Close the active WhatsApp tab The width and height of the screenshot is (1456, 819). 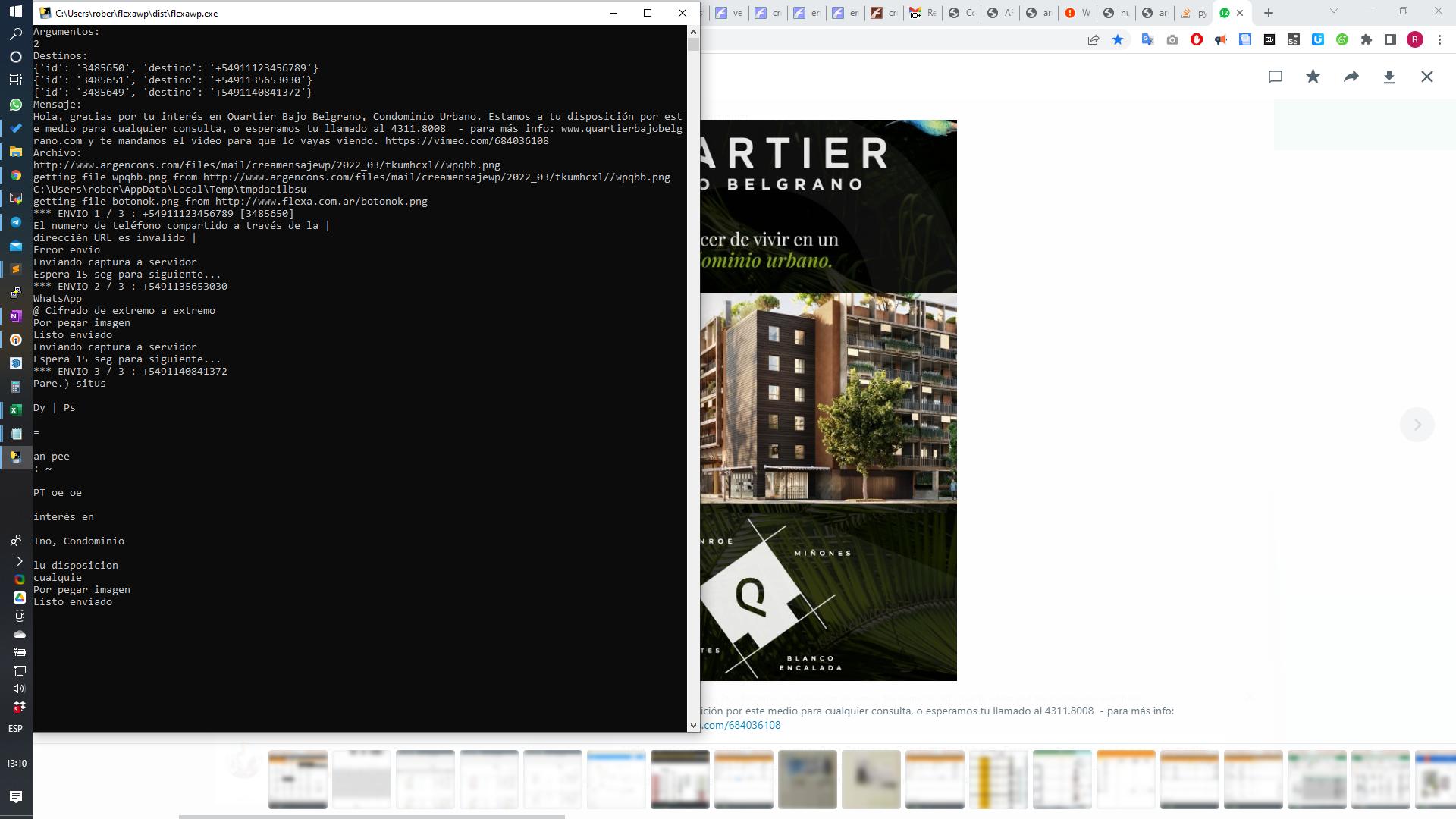coord(1240,13)
